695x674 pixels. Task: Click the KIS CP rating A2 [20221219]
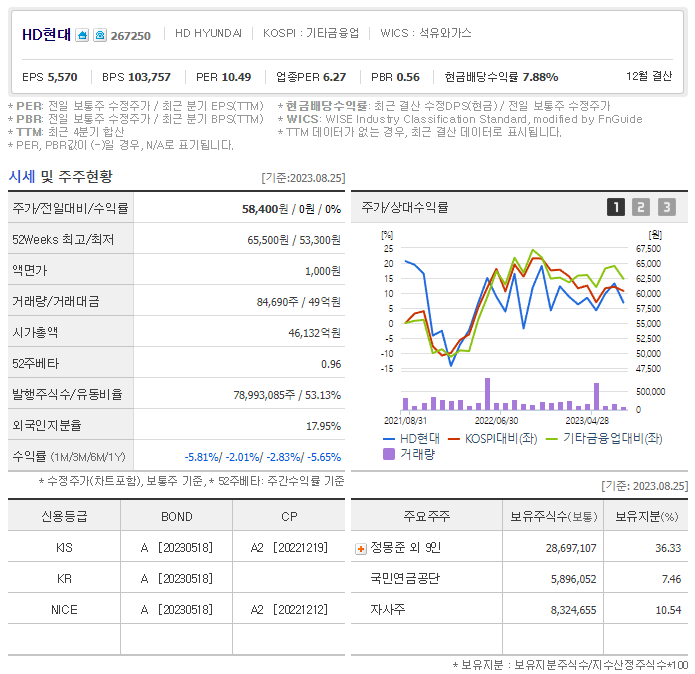click(x=289, y=548)
